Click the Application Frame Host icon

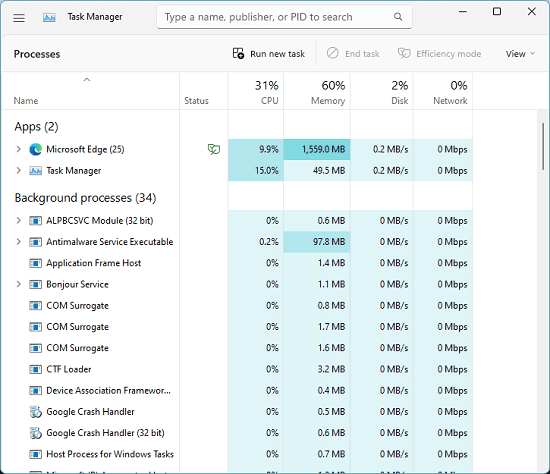[x=35, y=263]
